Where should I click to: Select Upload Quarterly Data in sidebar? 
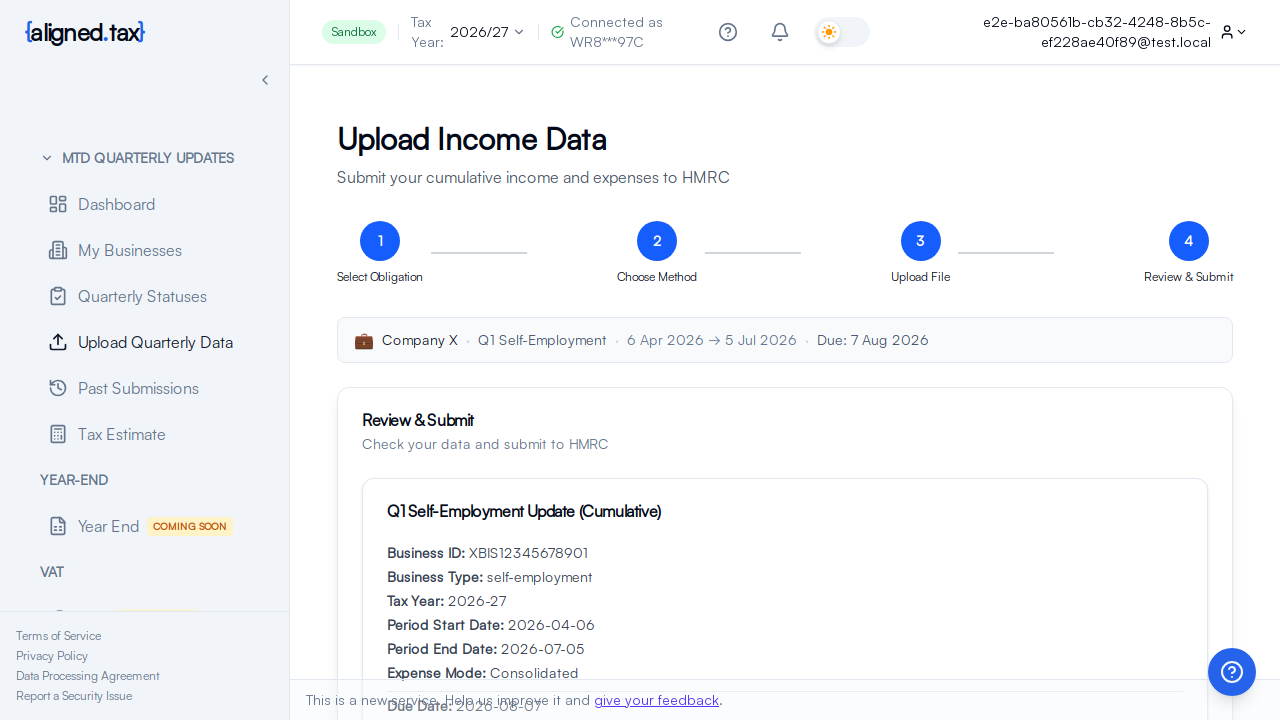click(x=155, y=342)
